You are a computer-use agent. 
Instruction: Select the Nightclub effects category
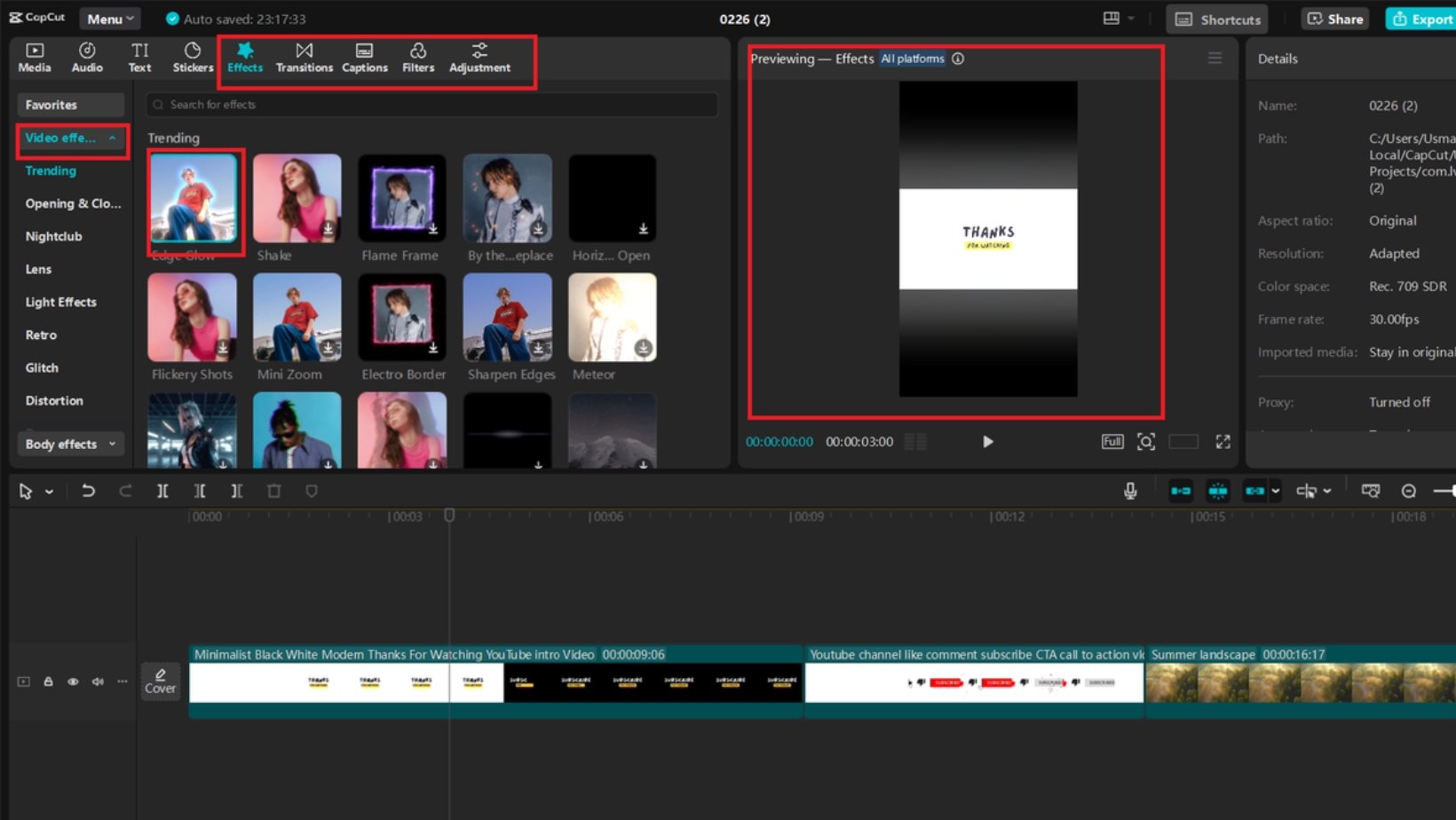pos(53,236)
